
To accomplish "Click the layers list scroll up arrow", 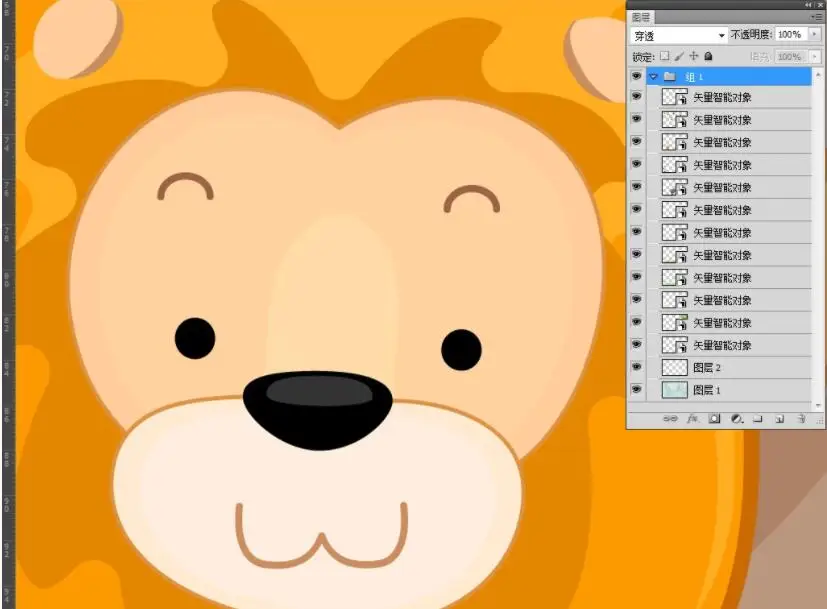I will click(818, 75).
